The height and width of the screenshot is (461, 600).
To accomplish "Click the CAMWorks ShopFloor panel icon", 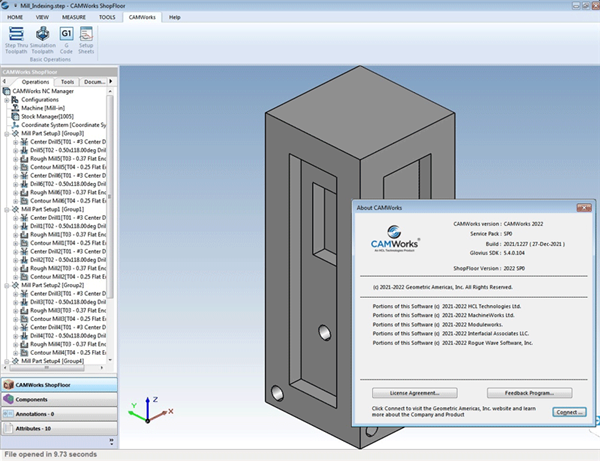I will (x=8, y=385).
